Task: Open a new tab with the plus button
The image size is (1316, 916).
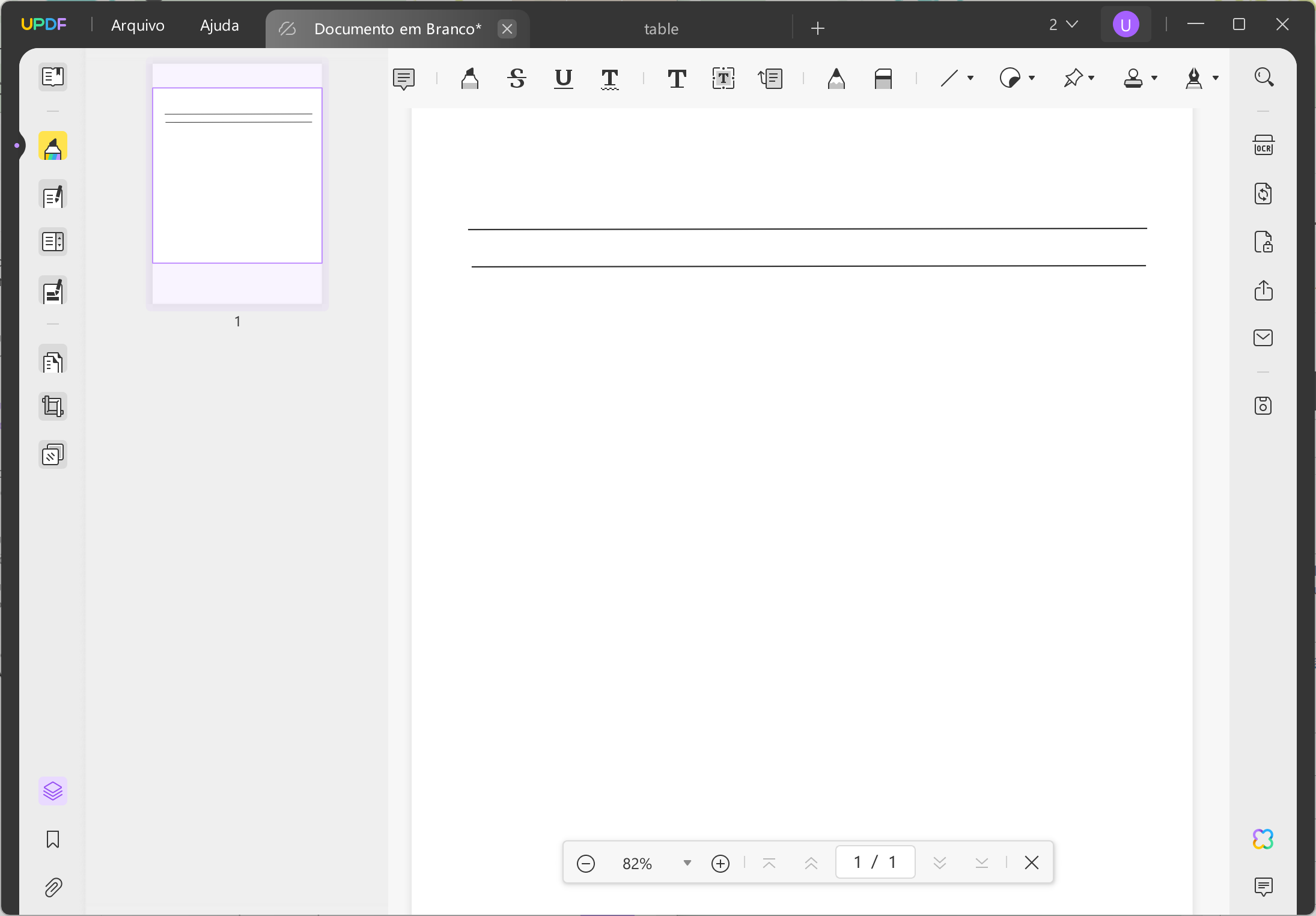Action: (x=817, y=28)
